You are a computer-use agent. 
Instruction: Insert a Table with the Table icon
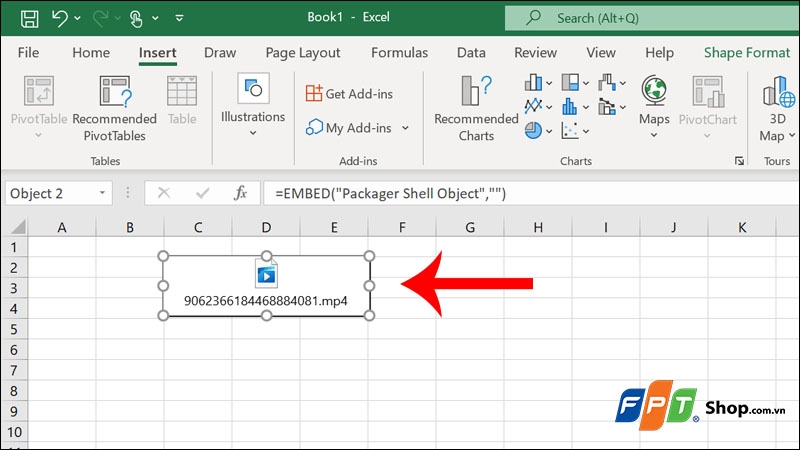(182, 91)
